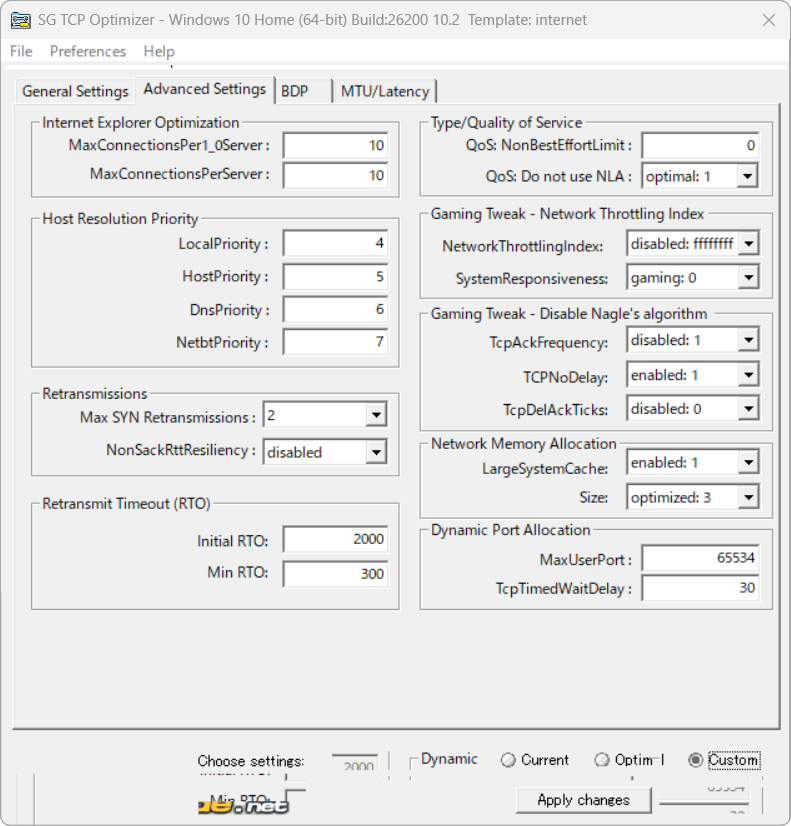Open the MTU/Latency tab
This screenshot has height=826, width=791.
[x=385, y=91]
